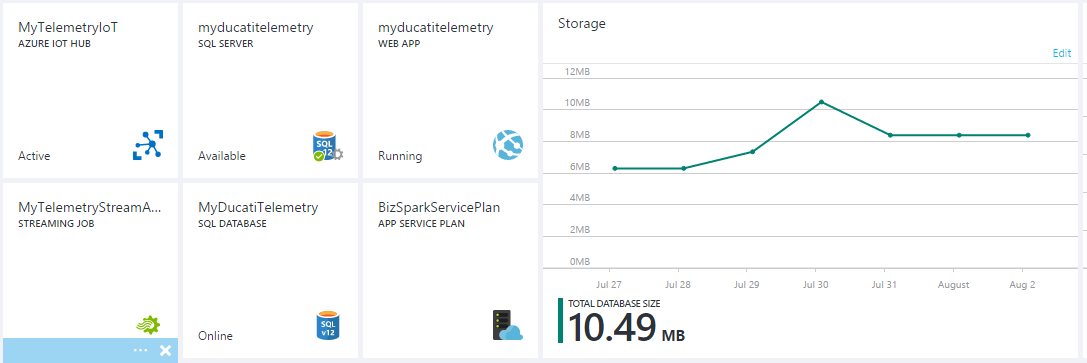Click the Total Database Size 10.49 MB value
The height and width of the screenshot is (363, 1087).
click(627, 327)
